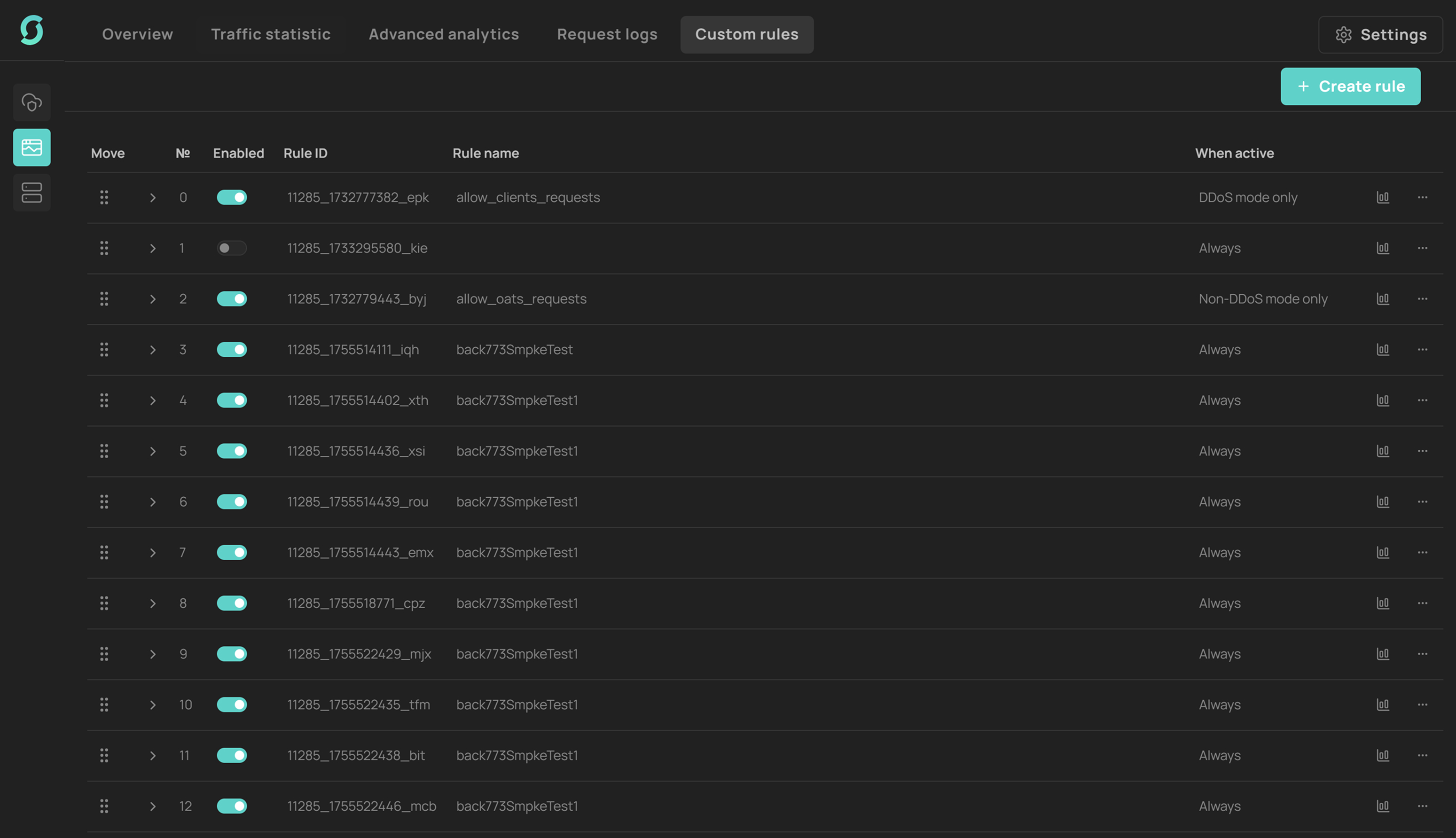Toggle off rule 11285_1755518771_cpz
The width and height of the screenshot is (1456, 838).
pos(231,603)
